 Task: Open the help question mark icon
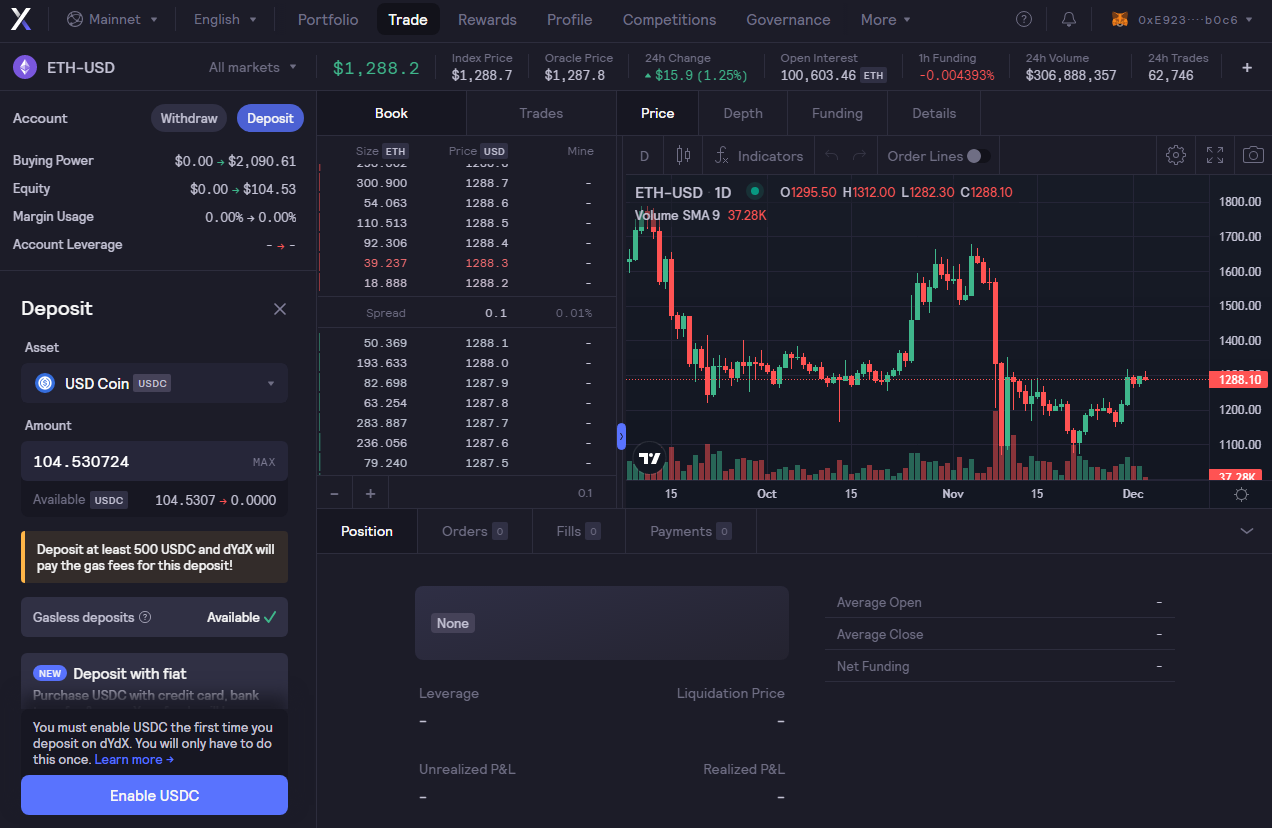1024,19
